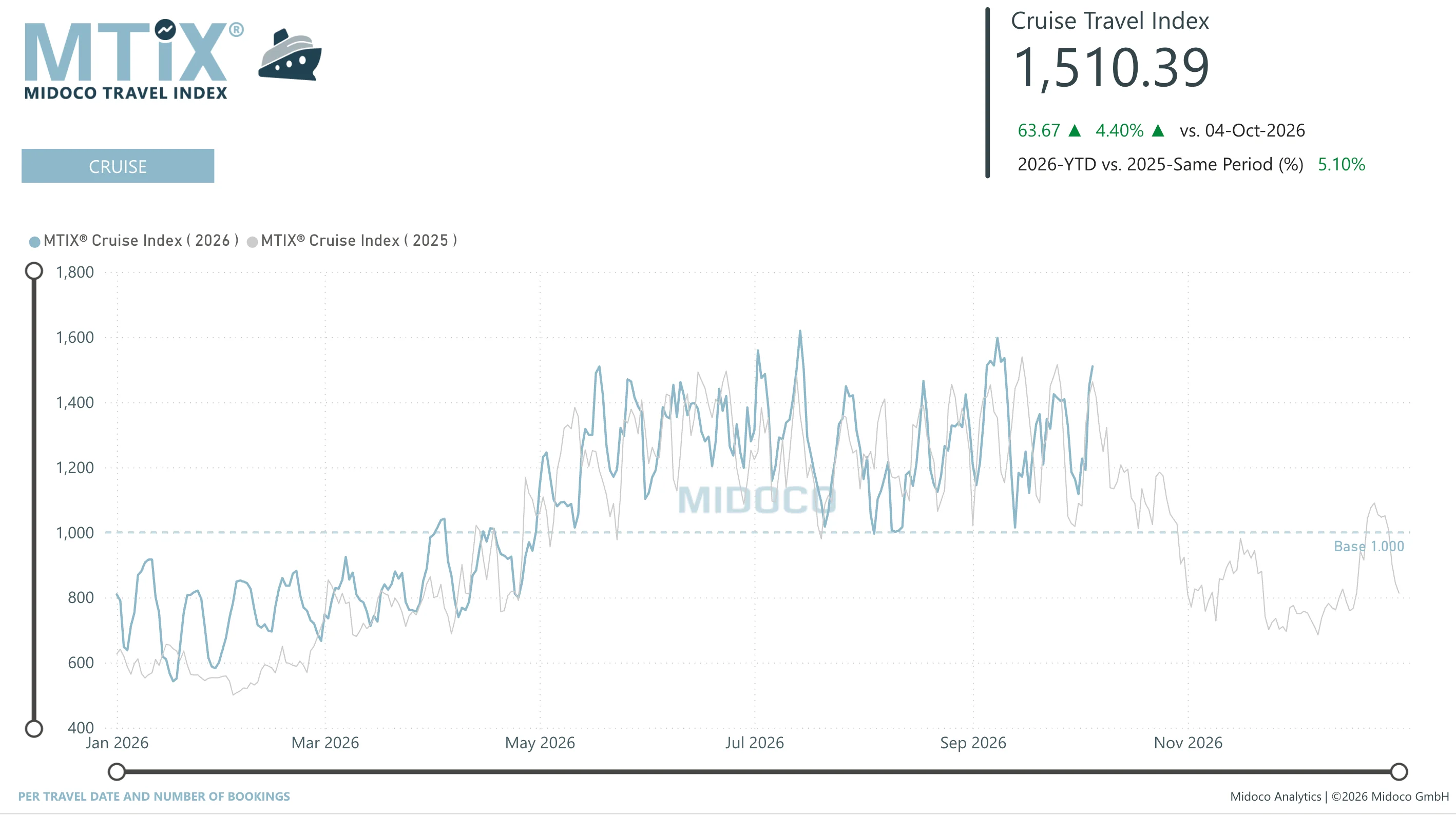The image size is (1456, 815).
Task: Click the left handle of date range slider
Action: [x=117, y=771]
